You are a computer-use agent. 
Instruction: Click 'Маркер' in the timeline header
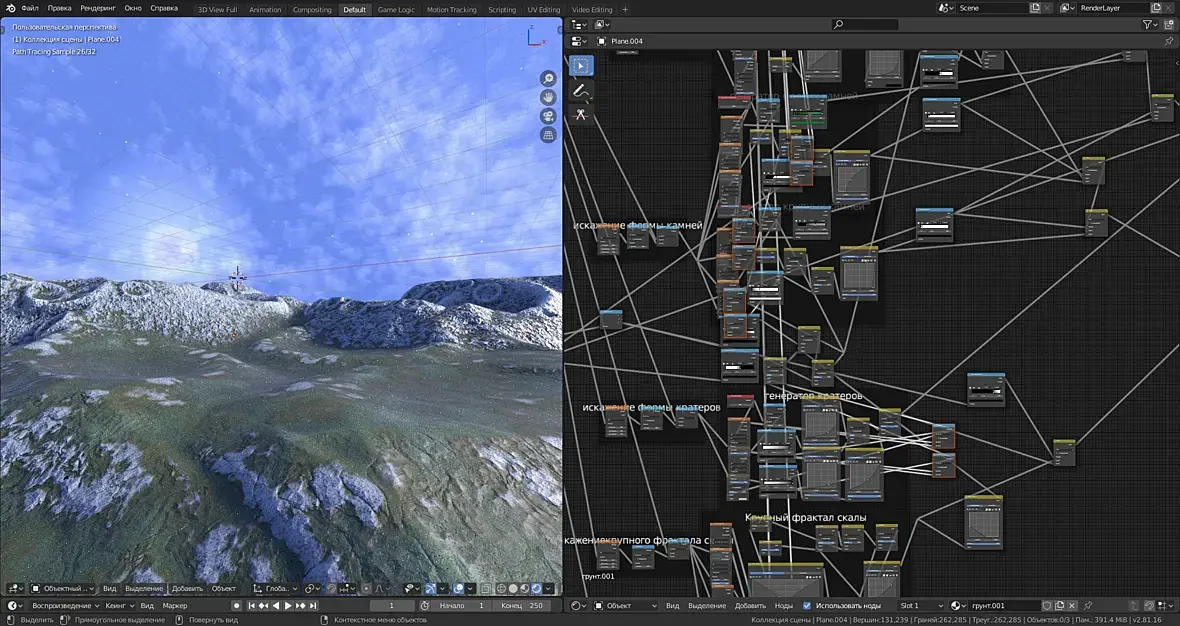[x=175, y=606]
